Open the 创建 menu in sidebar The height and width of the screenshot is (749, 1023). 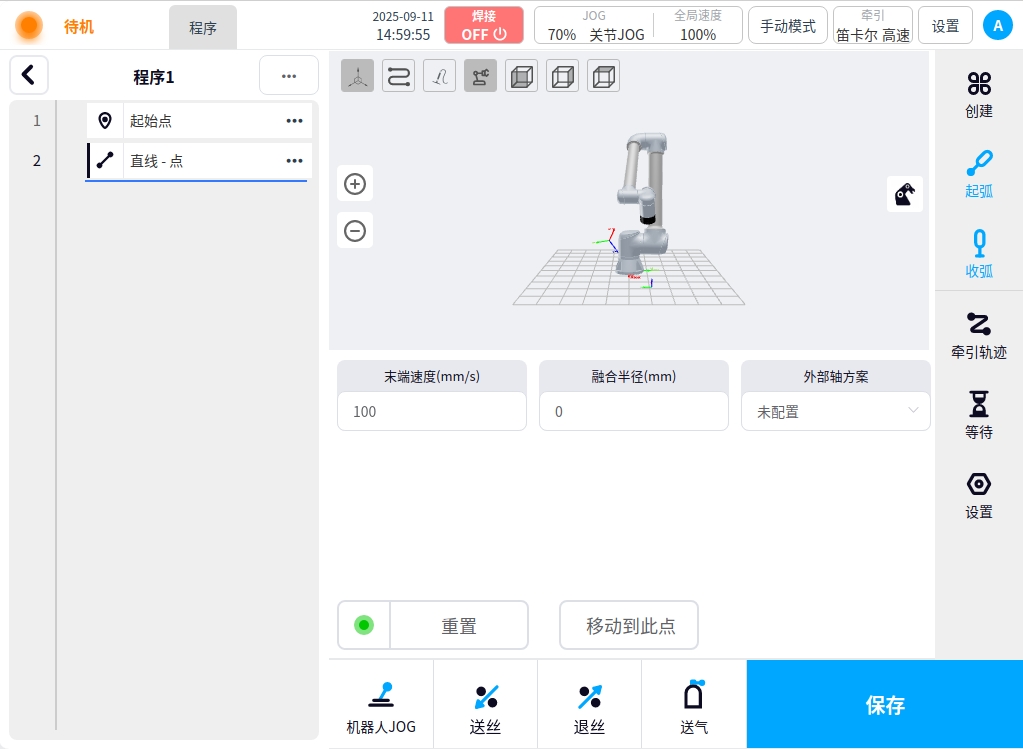coord(978,94)
